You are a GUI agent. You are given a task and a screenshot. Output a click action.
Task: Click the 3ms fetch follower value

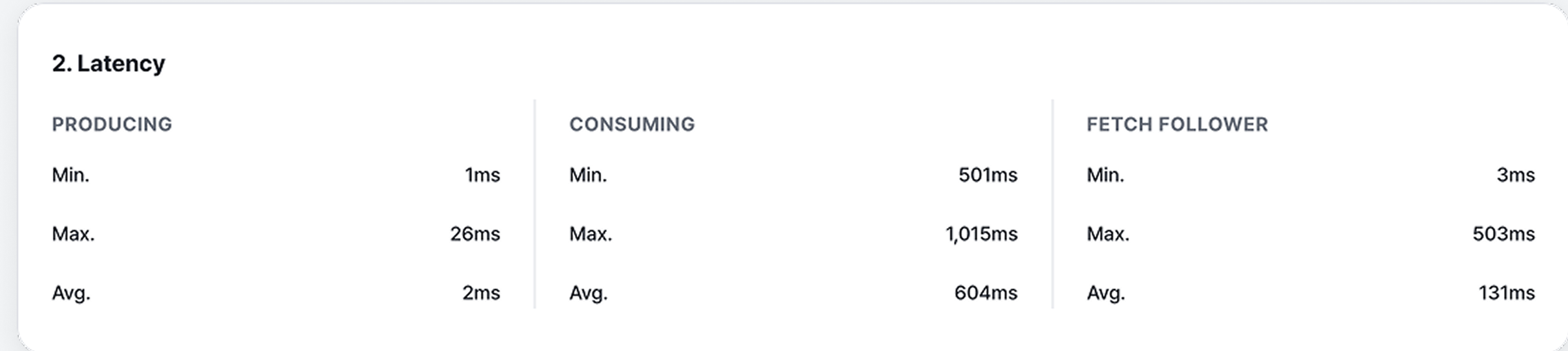pyautogui.click(x=1516, y=175)
